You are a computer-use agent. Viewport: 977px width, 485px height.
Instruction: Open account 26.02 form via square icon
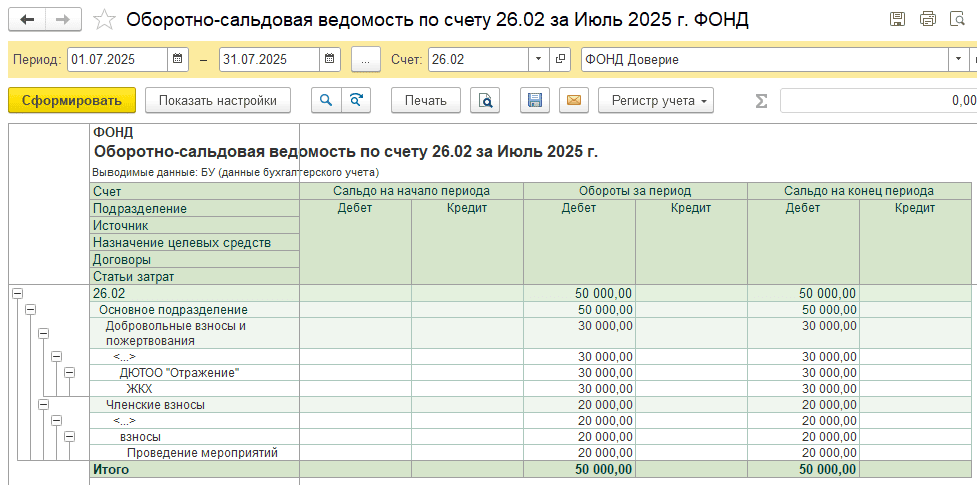coord(559,60)
